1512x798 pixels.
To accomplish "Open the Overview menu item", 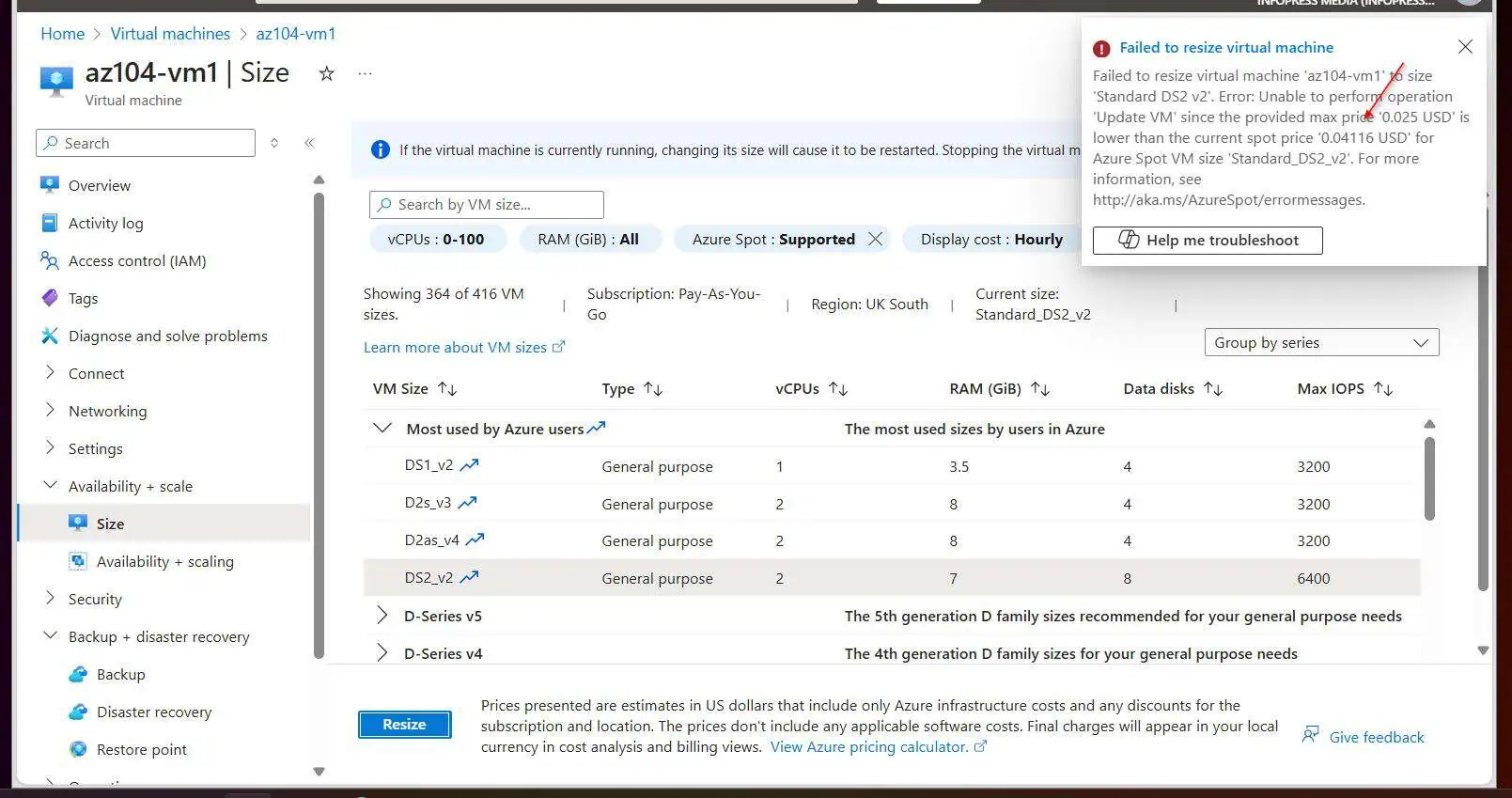I will point(100,185).
